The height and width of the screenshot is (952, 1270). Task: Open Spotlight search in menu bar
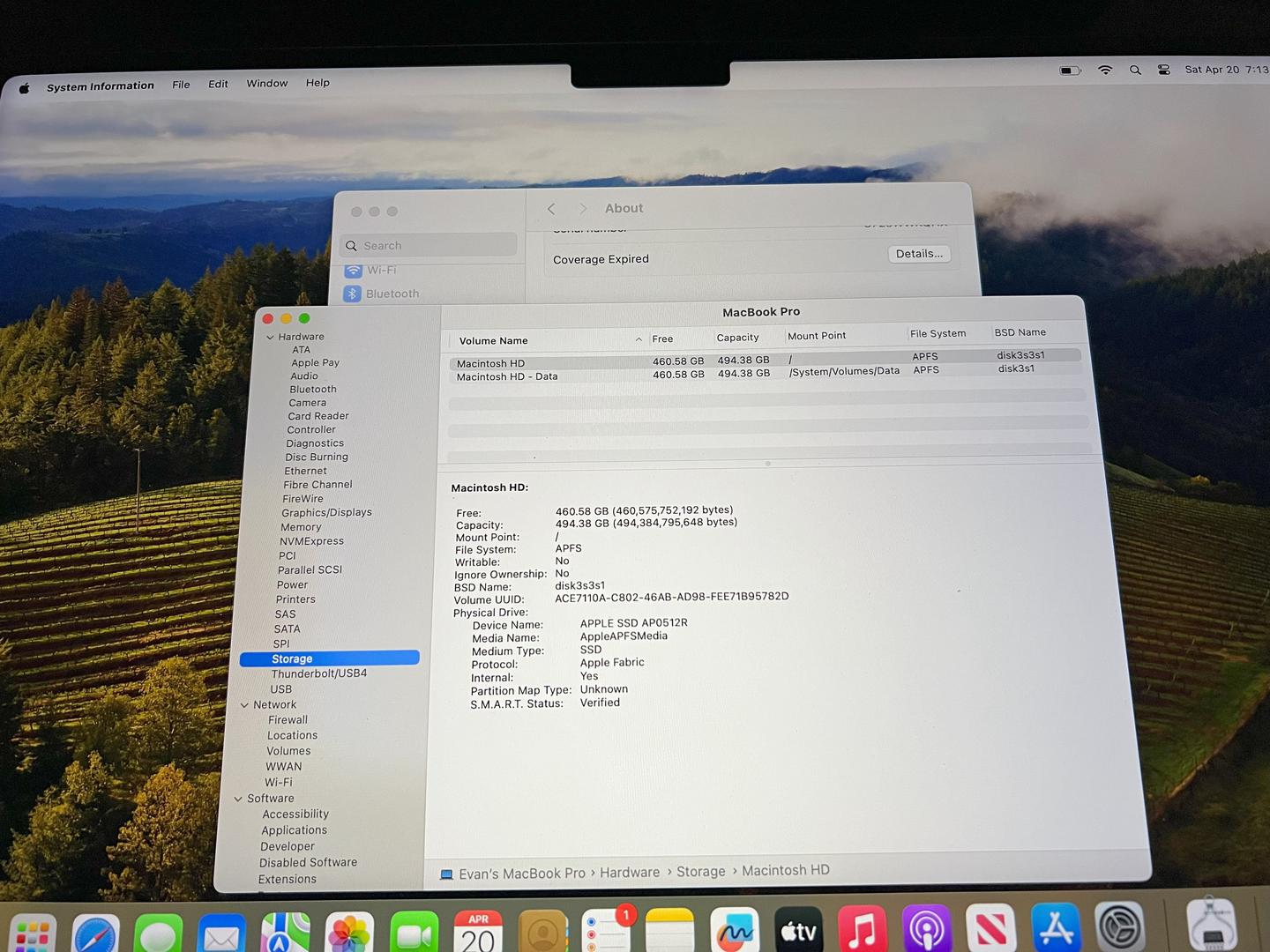[x=1135, y=70]
